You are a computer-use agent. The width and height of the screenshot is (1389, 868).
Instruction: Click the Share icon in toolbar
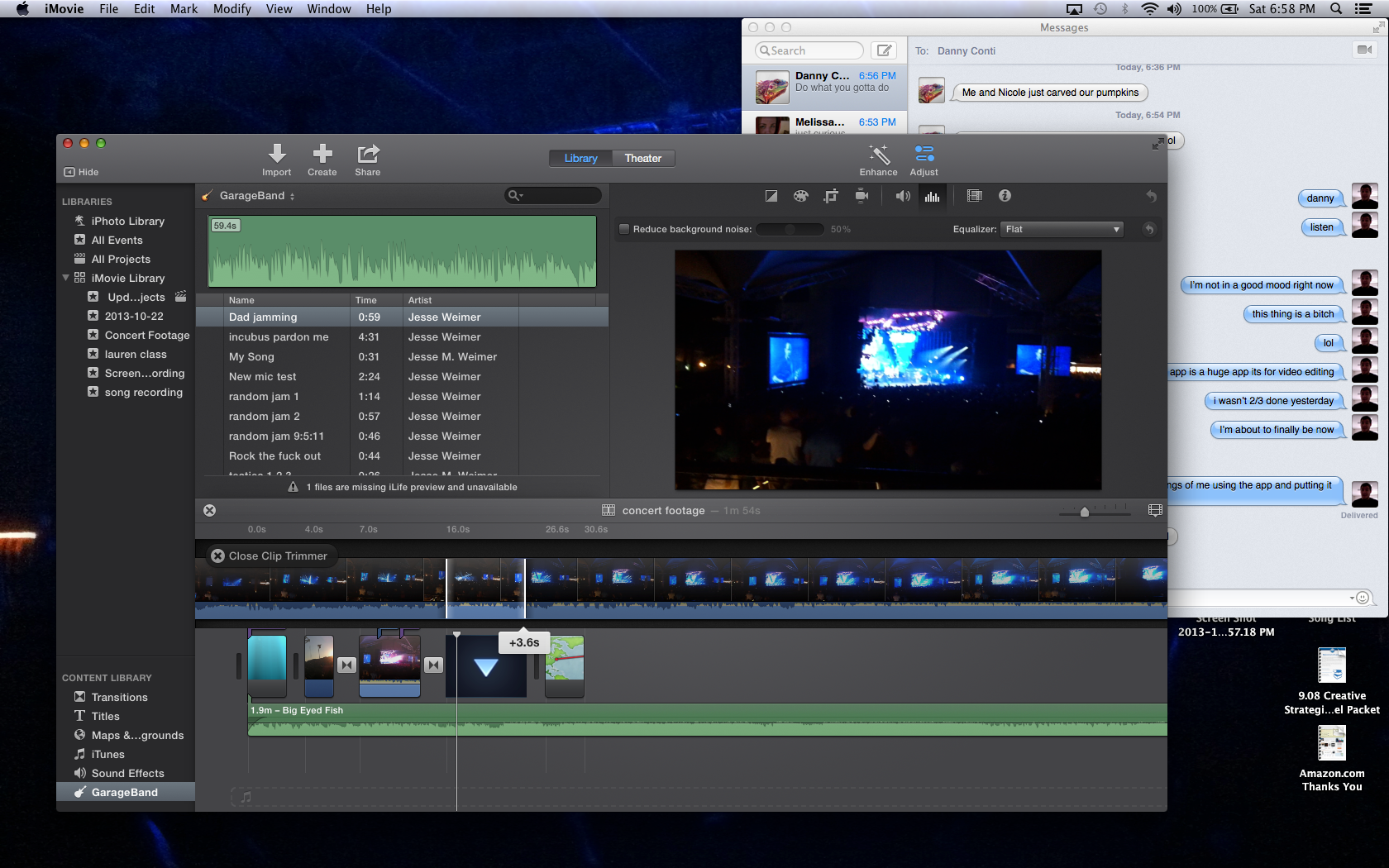coord(368,154)
